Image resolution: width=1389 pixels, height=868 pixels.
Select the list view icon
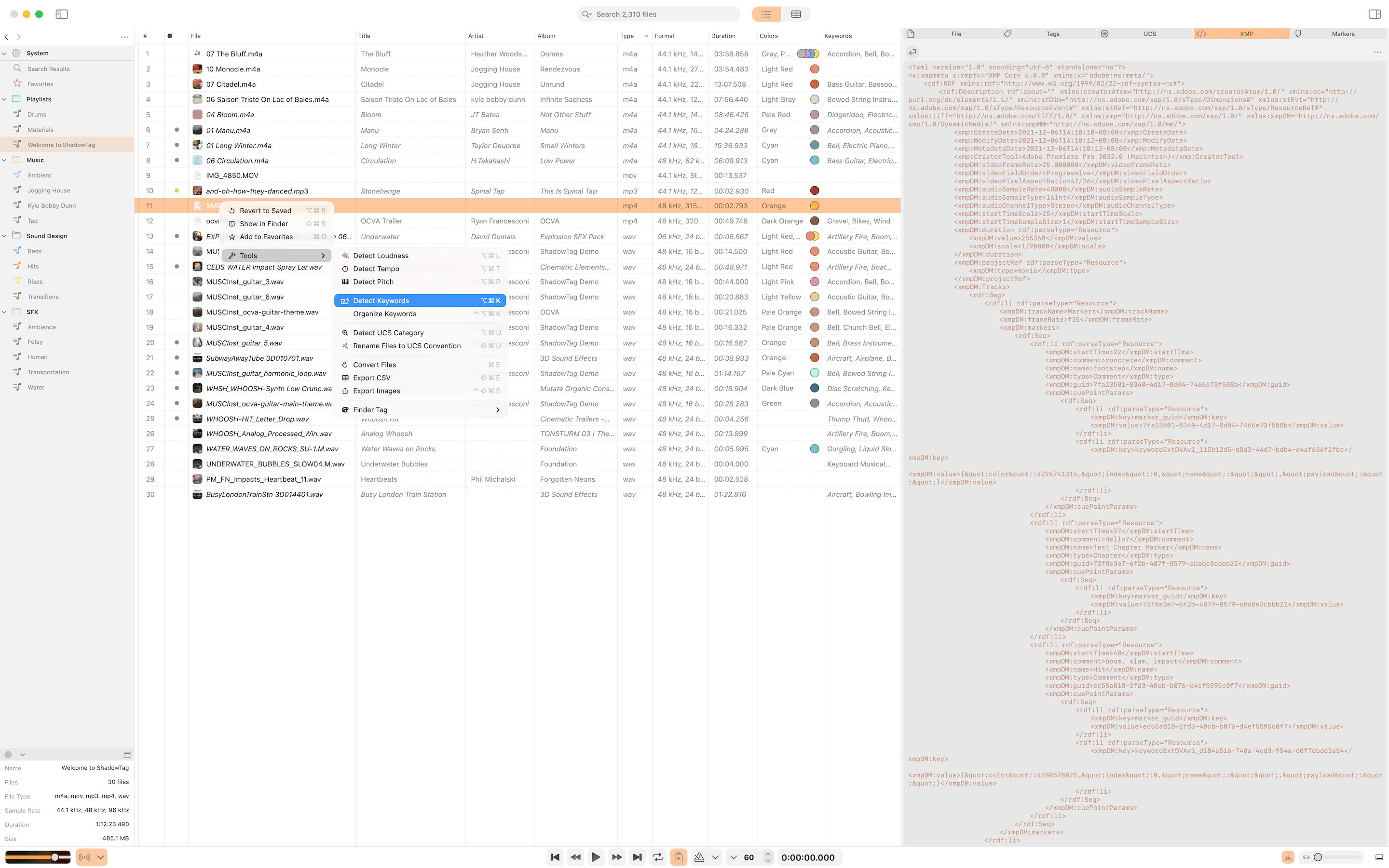click(x=766, y=14)
